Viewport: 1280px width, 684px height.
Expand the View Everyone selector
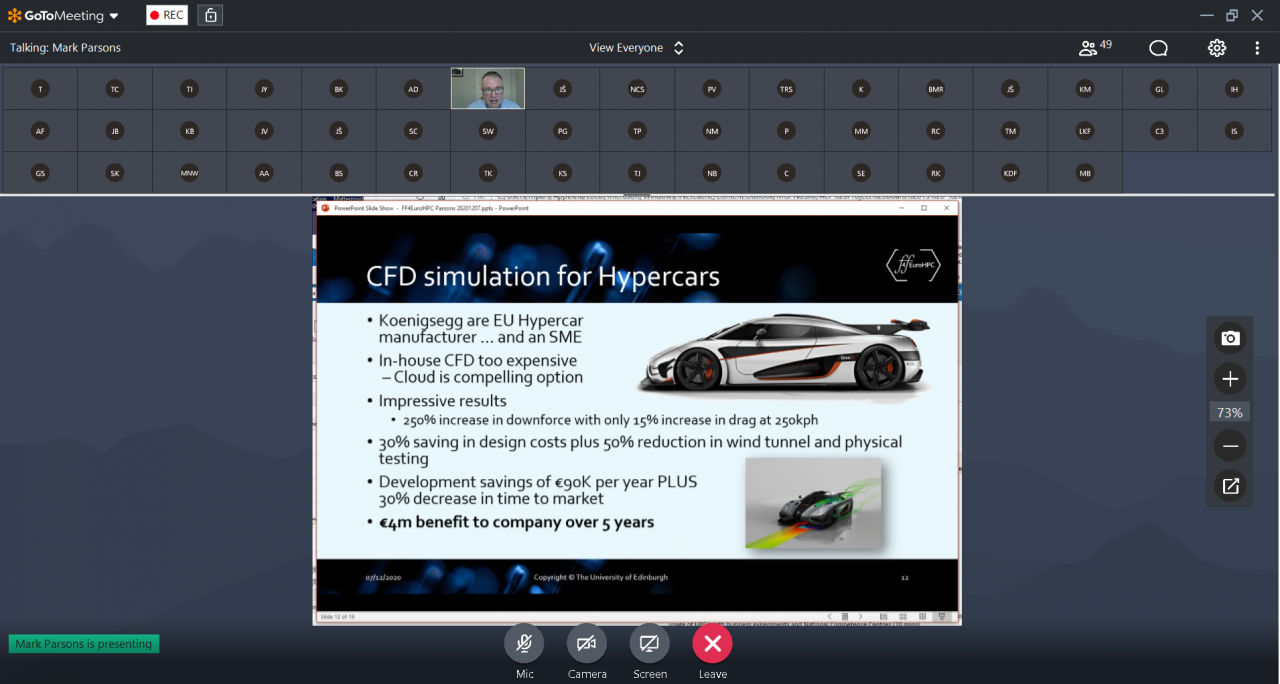click(637, 48)
